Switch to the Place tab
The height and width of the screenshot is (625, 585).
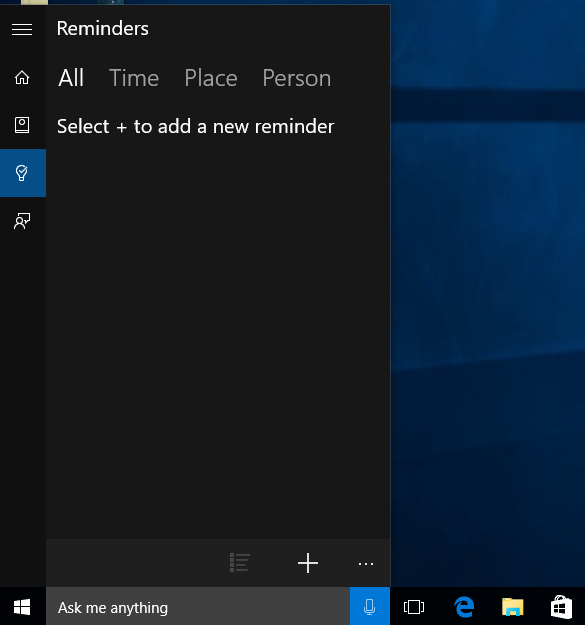211,78
